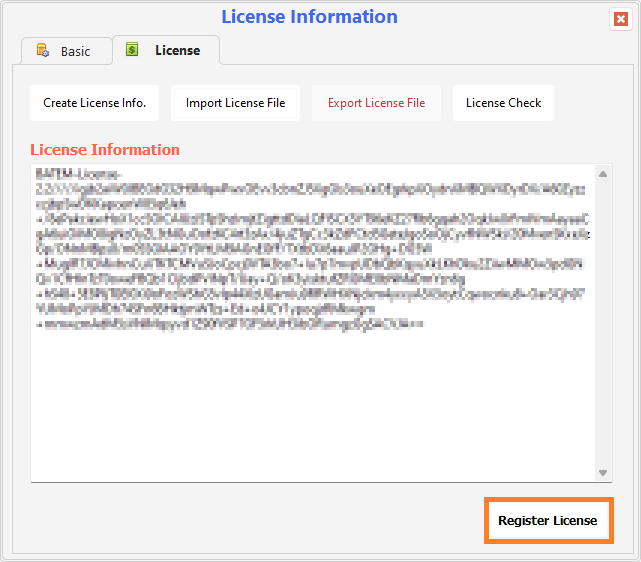Click the green icon on the License tab
The image size is (641, 562).
pos(132,50)
